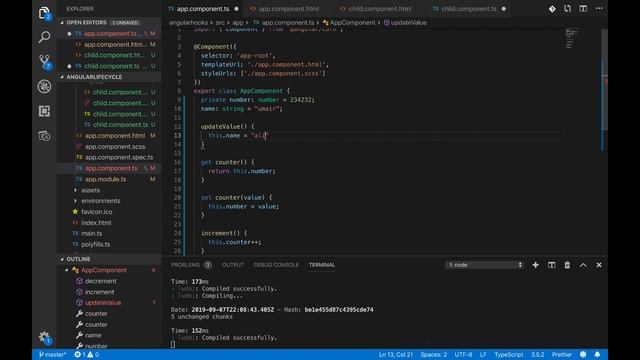Switch to child.component.html editor tab
The height and width of the screenshot is (360, 640).
coord(380,9)
